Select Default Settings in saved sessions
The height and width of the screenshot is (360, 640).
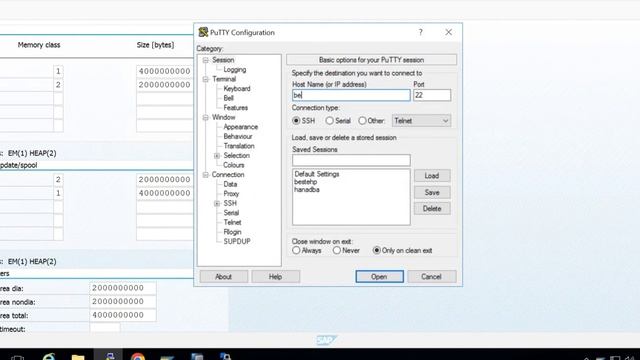pos(317,174)
